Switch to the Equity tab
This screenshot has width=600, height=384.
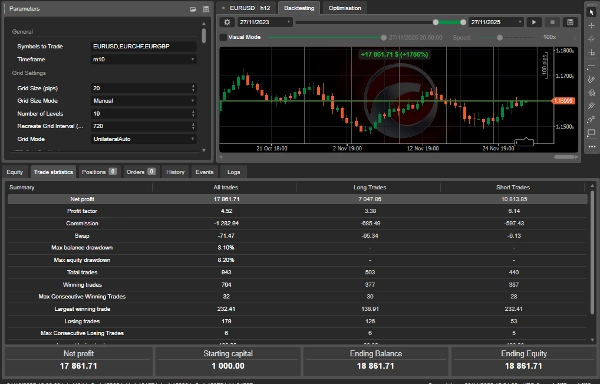pyautogui.click(x=15, y=172)
